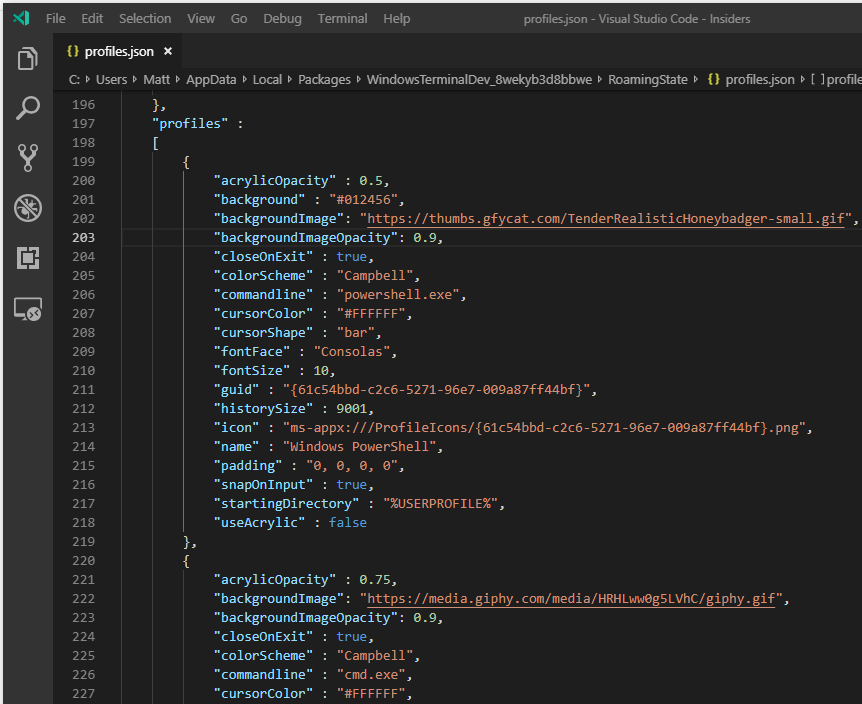Expand the AppData breadcrumb segment
The width and height of the screenshot is (862, 704).
[211, 79]
